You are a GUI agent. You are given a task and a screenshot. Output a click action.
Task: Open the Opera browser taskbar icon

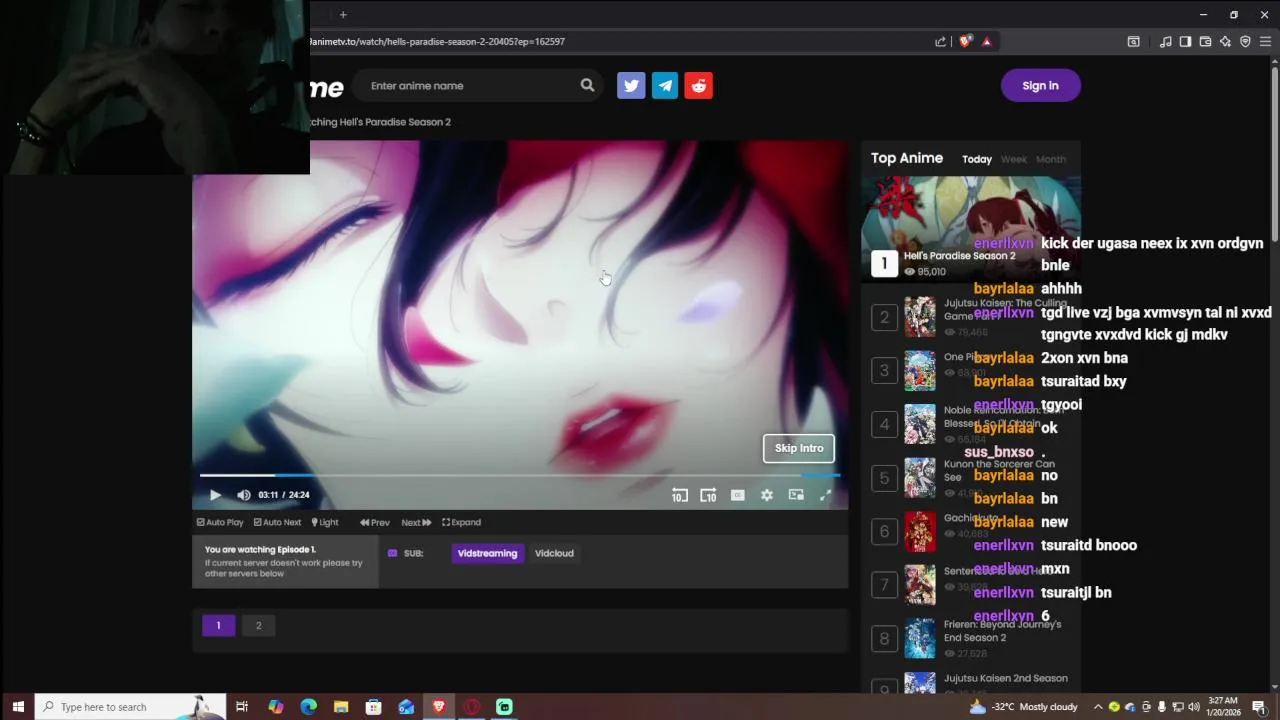pyautogui.click(x=471, y=707)
